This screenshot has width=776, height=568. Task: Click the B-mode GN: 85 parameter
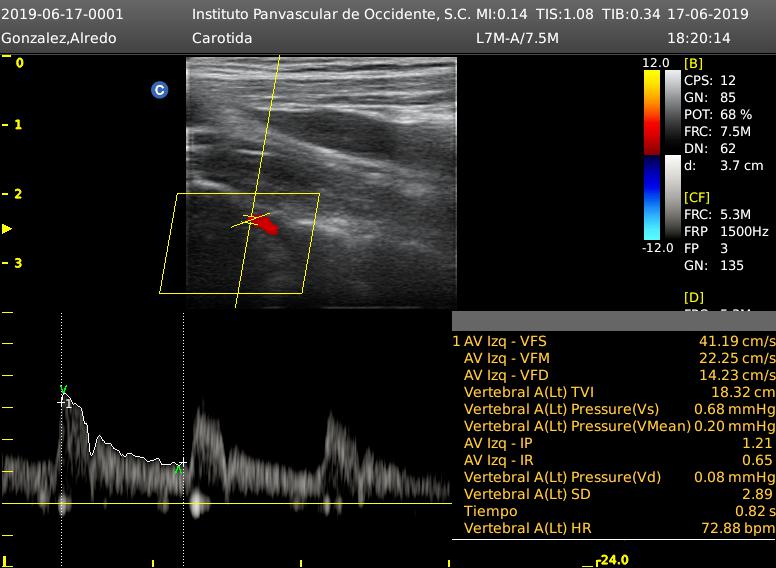[x=710, y=97]
